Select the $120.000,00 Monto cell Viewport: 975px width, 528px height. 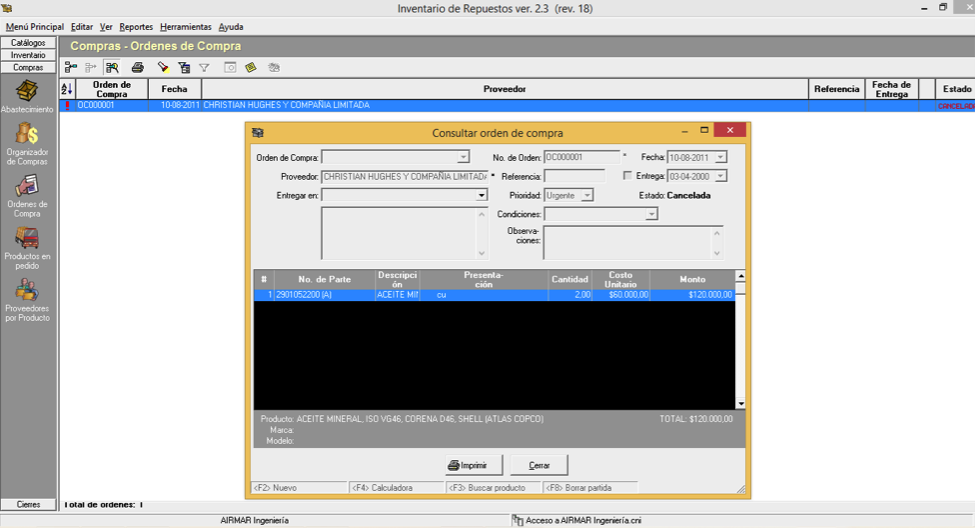click(x=692, y=295)
